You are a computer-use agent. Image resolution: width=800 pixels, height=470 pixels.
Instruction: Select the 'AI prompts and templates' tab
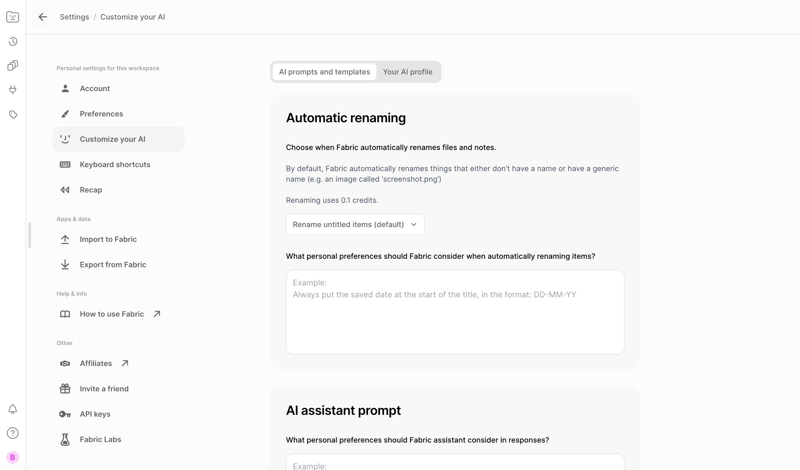(324, 72)
